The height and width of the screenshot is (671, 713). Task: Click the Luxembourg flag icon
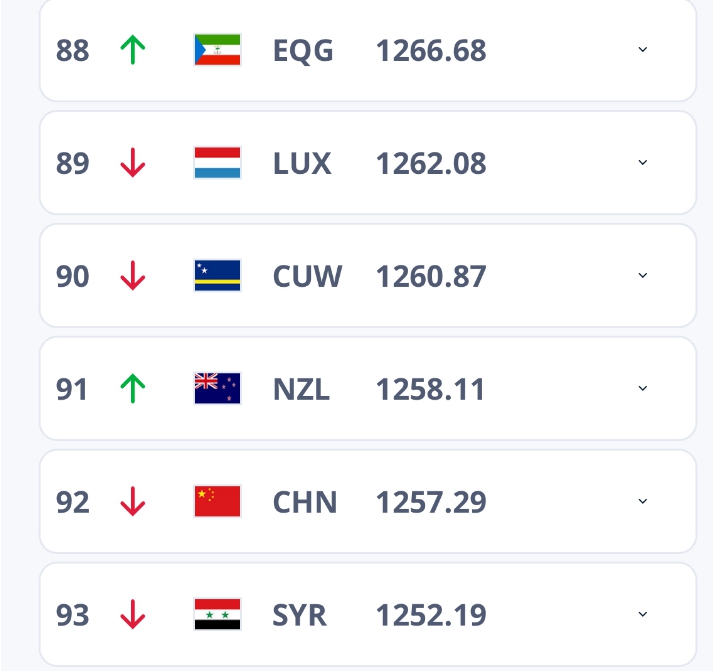[x=217, y=163]
